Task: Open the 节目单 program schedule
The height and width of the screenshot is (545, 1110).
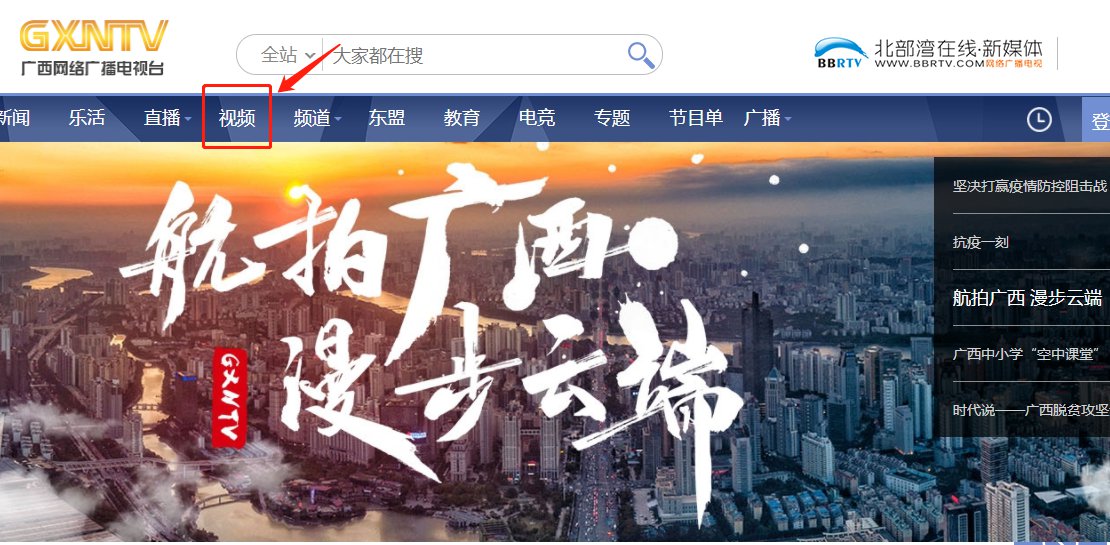Action: (x=695, y=117)
